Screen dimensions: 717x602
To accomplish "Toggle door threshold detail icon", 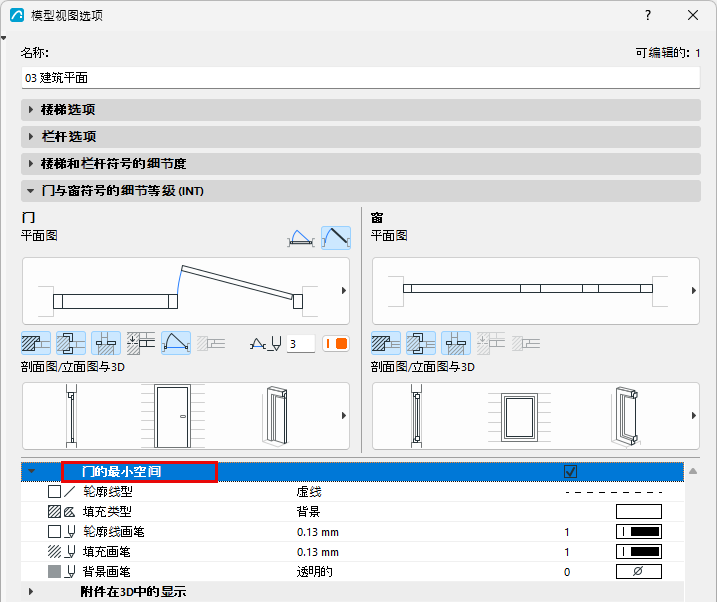I will (106, 343).
